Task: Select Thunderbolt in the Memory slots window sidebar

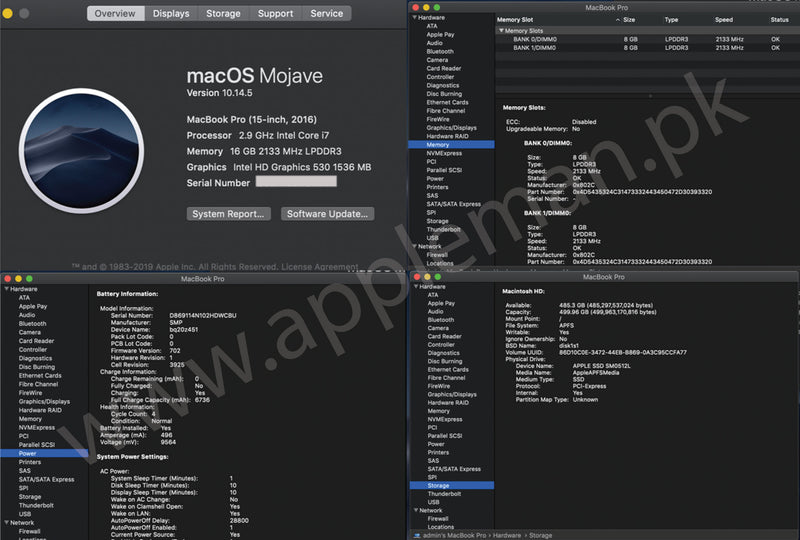Action: (443, 230)
